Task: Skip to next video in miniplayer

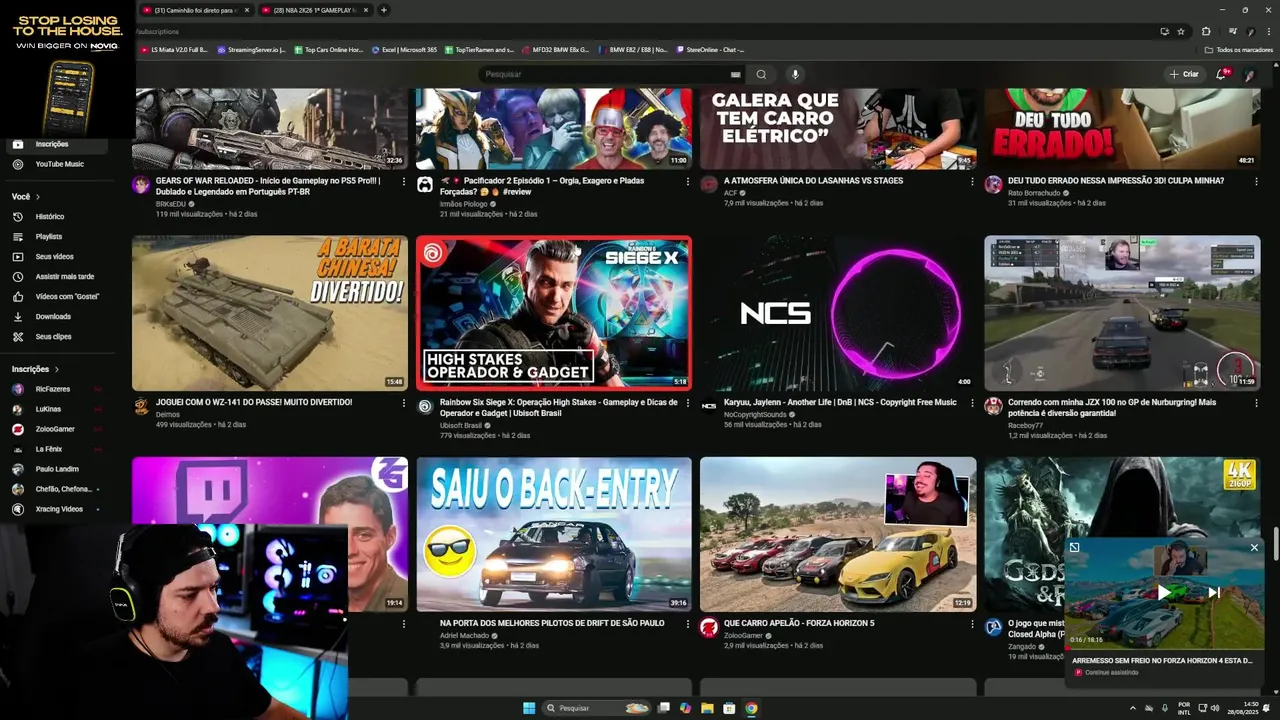Action: tap(1214, 593)
